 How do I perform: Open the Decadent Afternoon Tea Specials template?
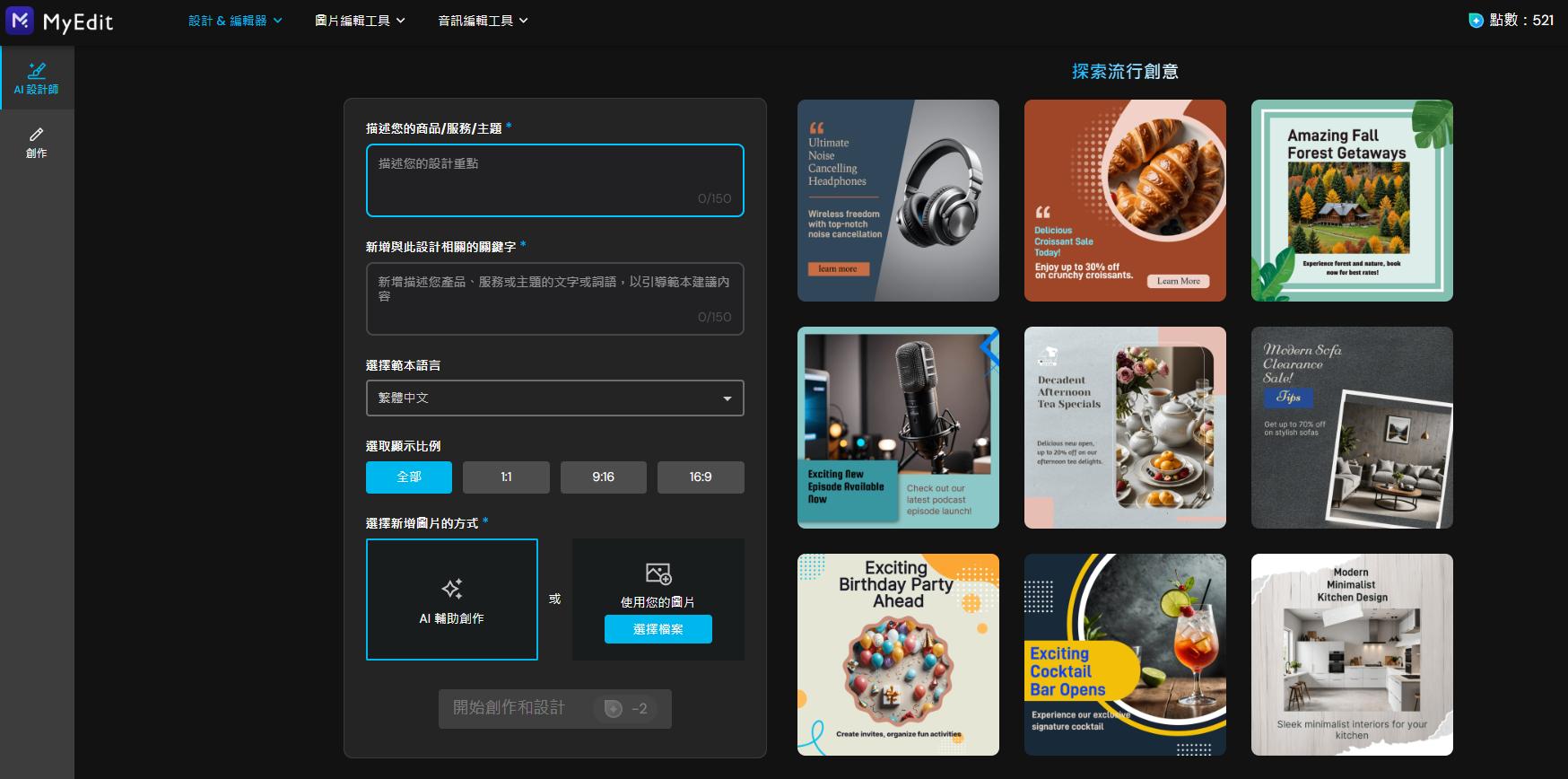pos(1125,427)
